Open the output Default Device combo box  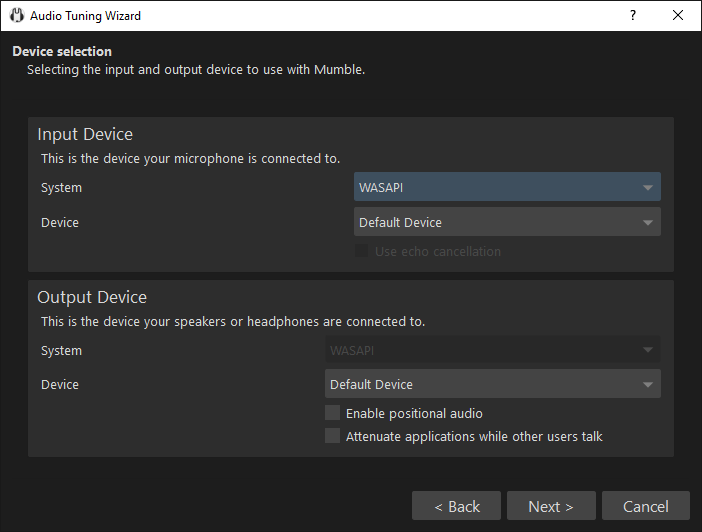click(x=480, y=384)
